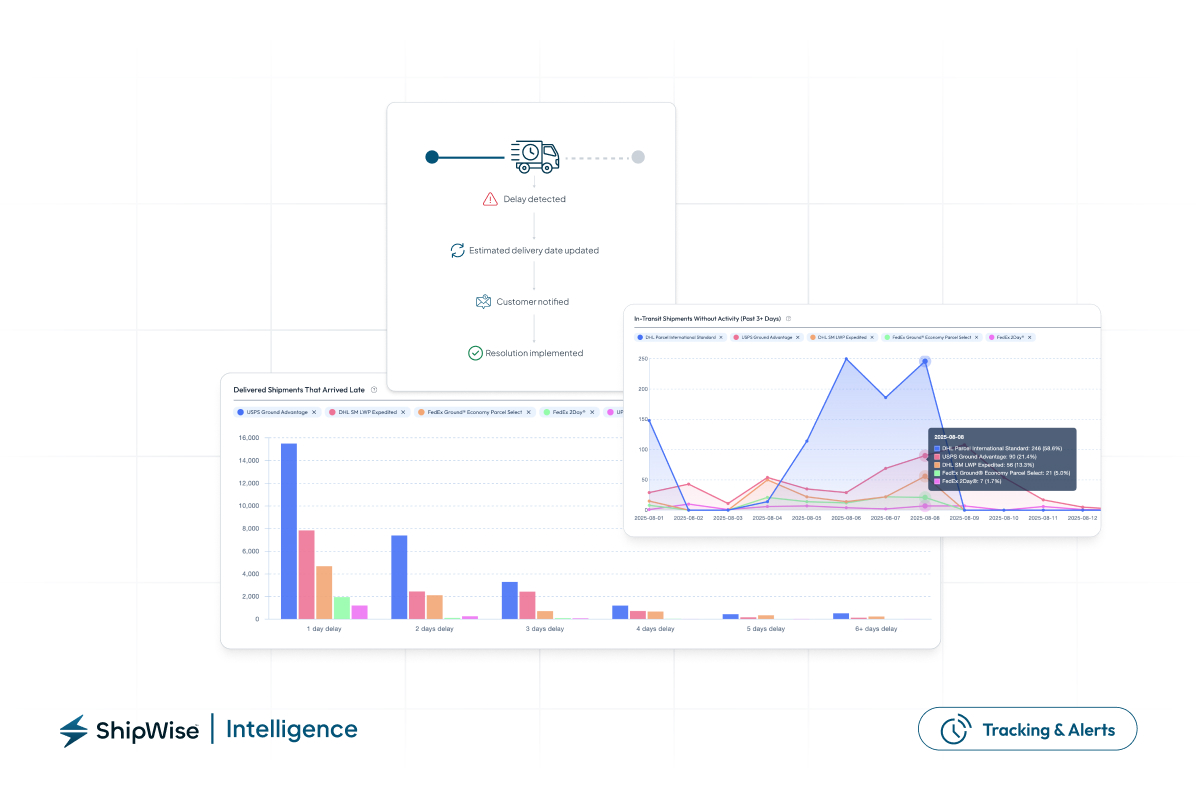1200x800 pixels.
Task: Select the pink bar in 1 day delay group
Action: point(306,574)
